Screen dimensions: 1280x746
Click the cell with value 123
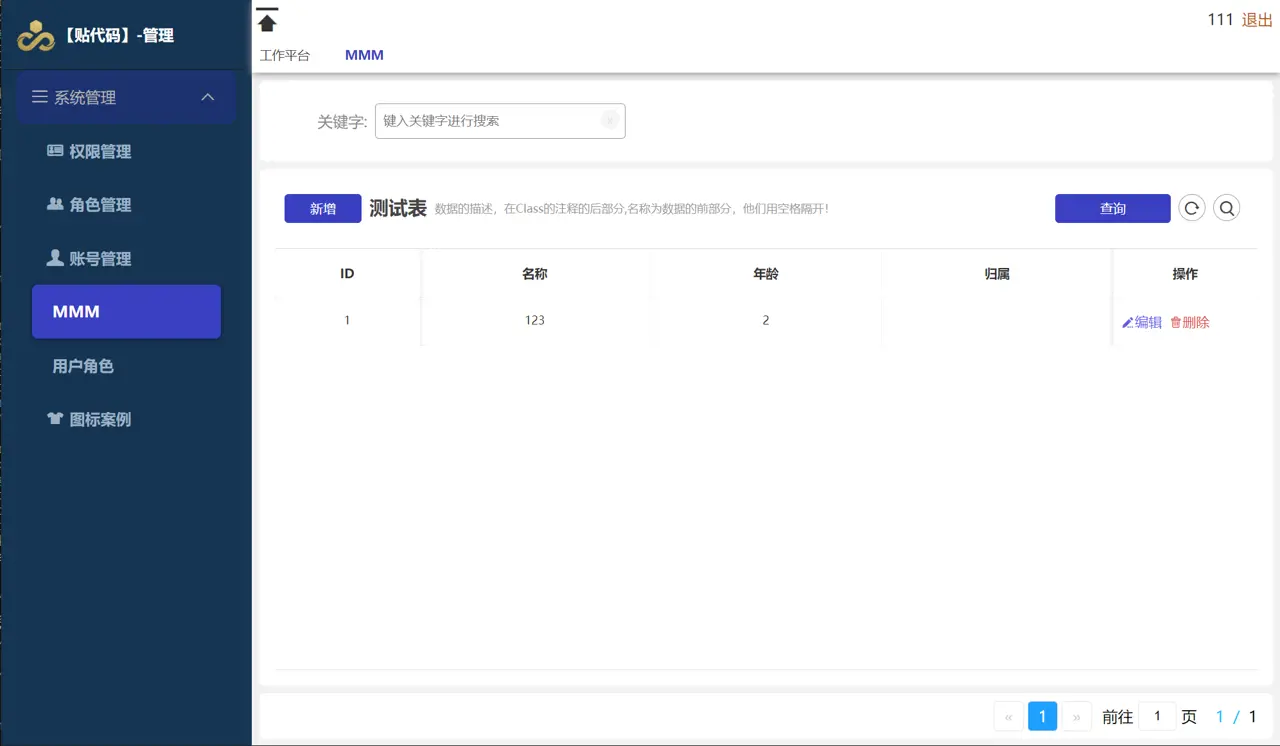coord(535,321)
